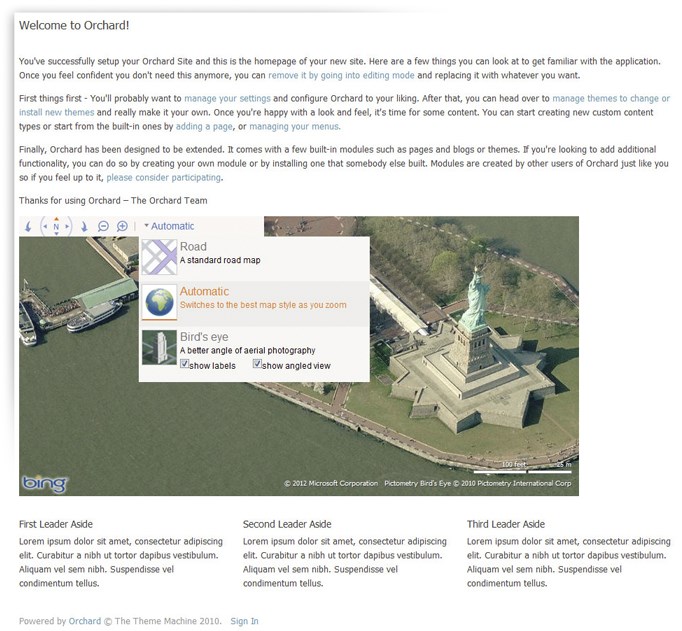682x631 pixels.
Task: Click the Road map style thumbnail
Action: pos(159,257)
